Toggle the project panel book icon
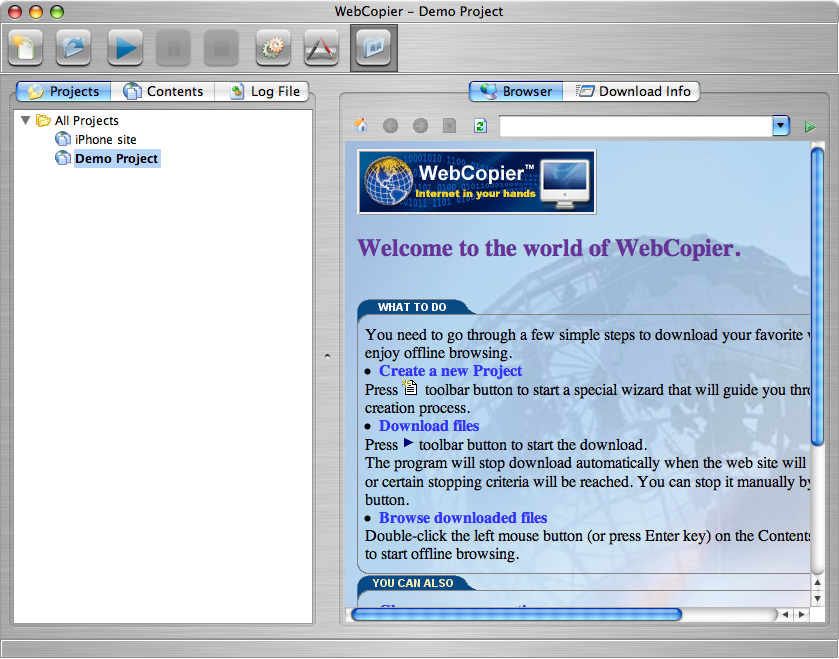Viewport: 839px width, 659px height. click(x=373, y=48)
